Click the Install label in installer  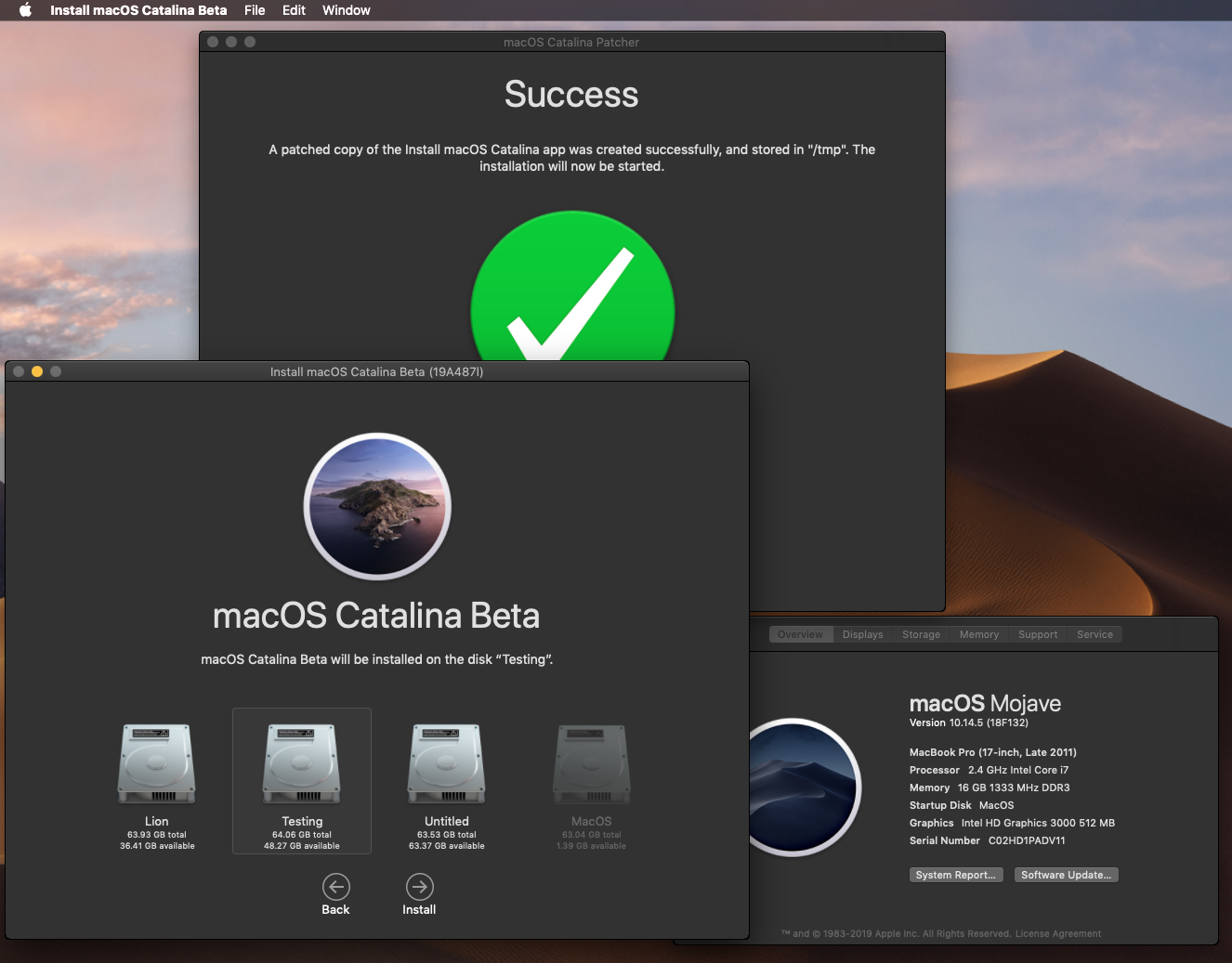[419, 910]
